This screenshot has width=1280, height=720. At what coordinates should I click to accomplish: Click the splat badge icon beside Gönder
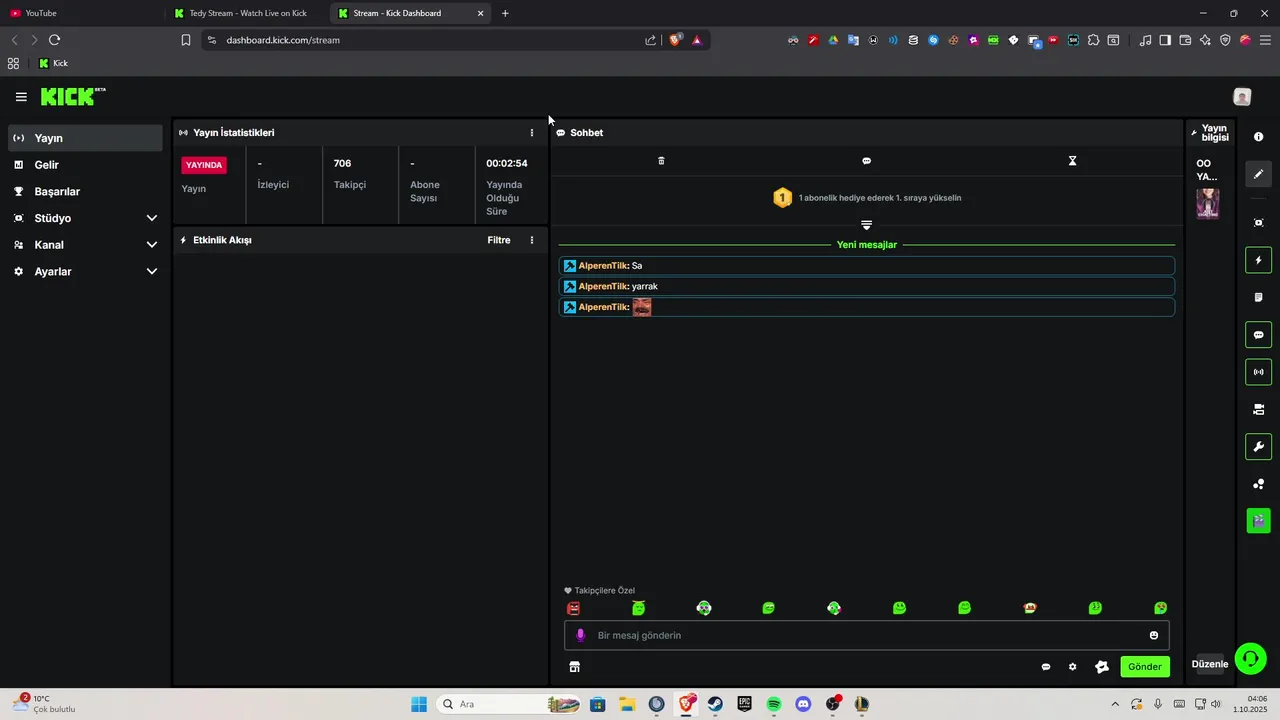[x=1102, y=667]
